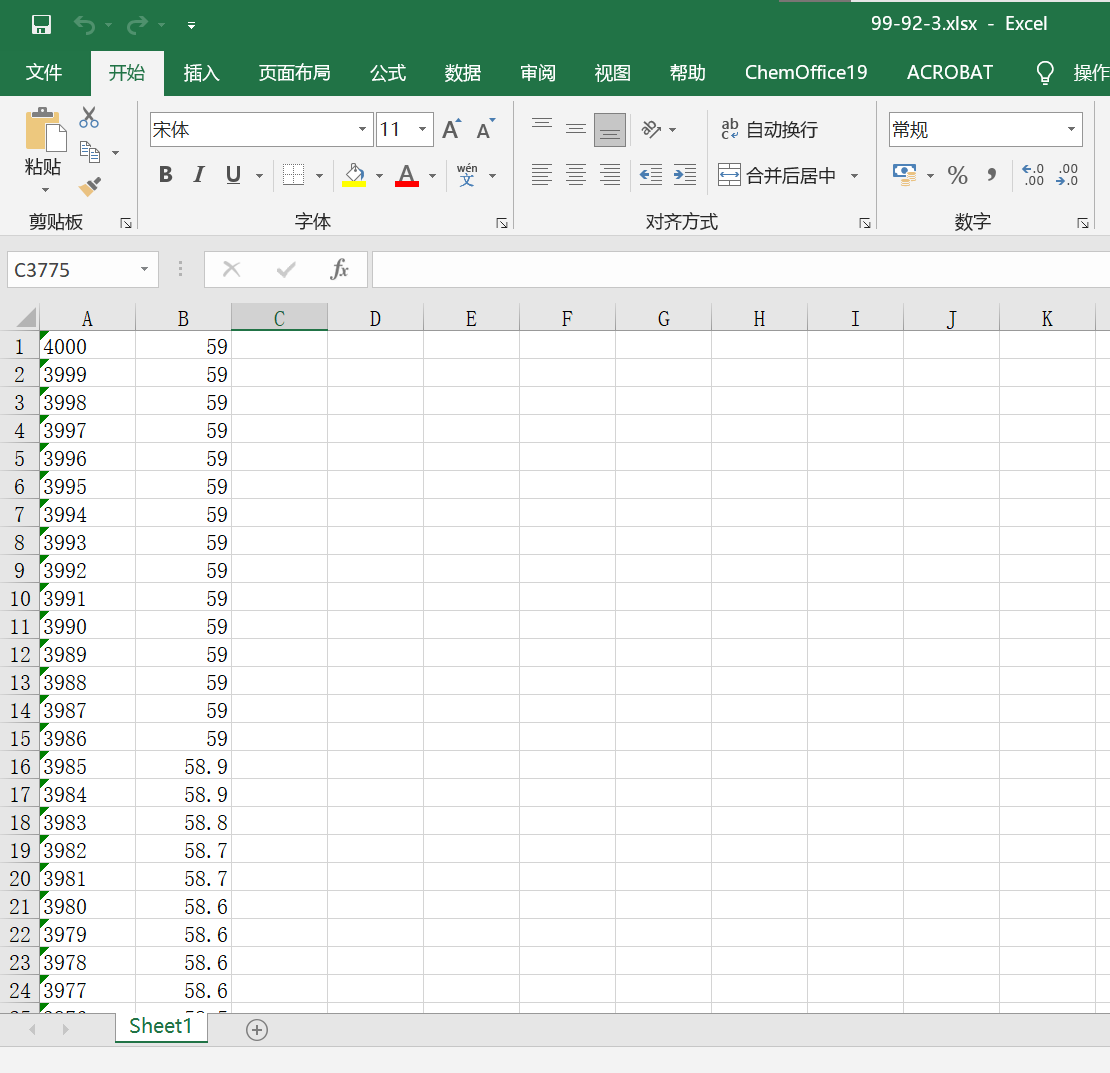1110x1073 pixels.
Task: Toggle 合并后居中 merge and center
Action: pos(780,175)
